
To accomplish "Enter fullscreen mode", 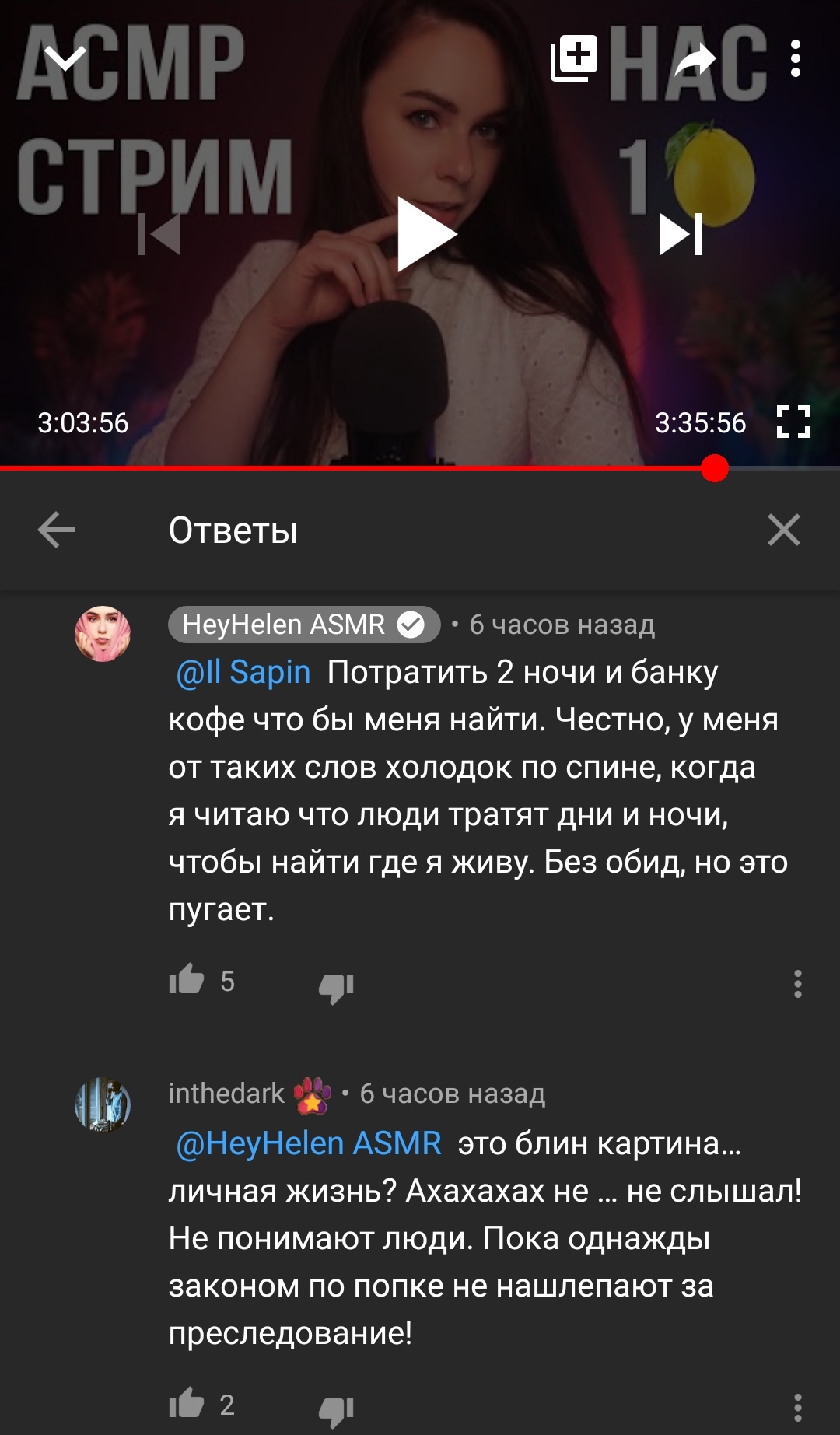I will coord(793,422).
